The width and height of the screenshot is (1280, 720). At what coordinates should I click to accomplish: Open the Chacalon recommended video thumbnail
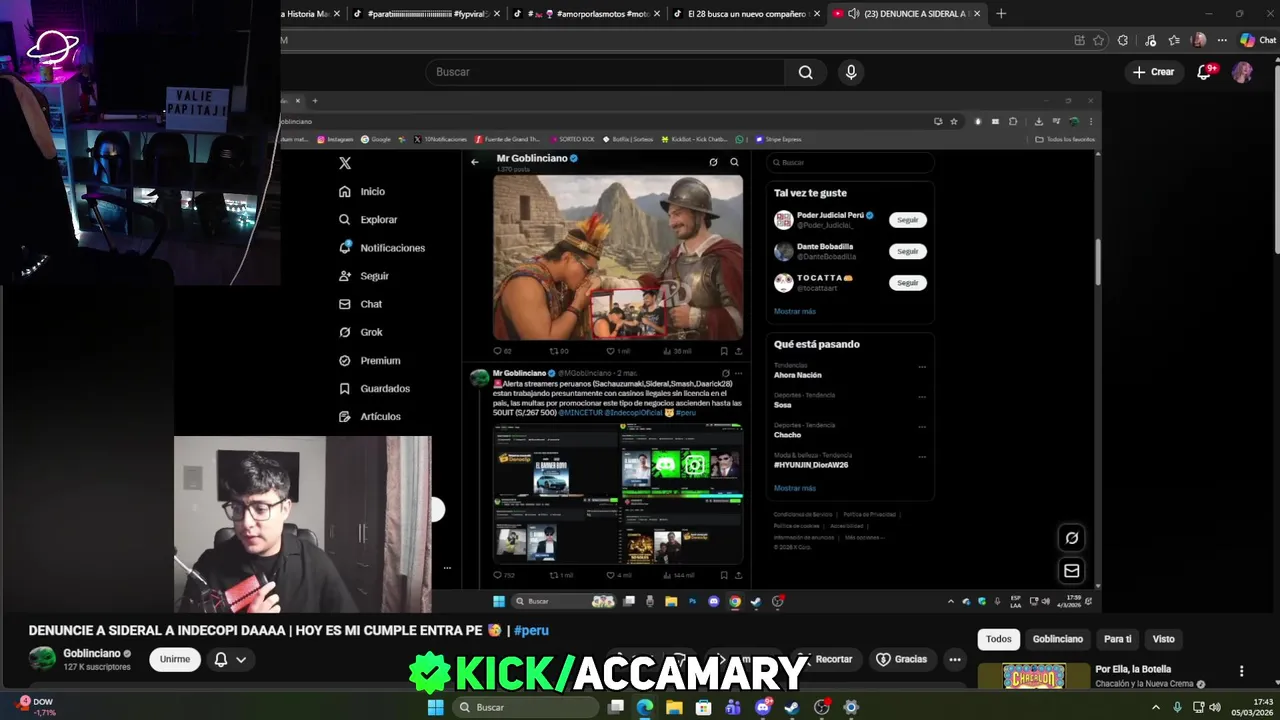coord(1034,677)
